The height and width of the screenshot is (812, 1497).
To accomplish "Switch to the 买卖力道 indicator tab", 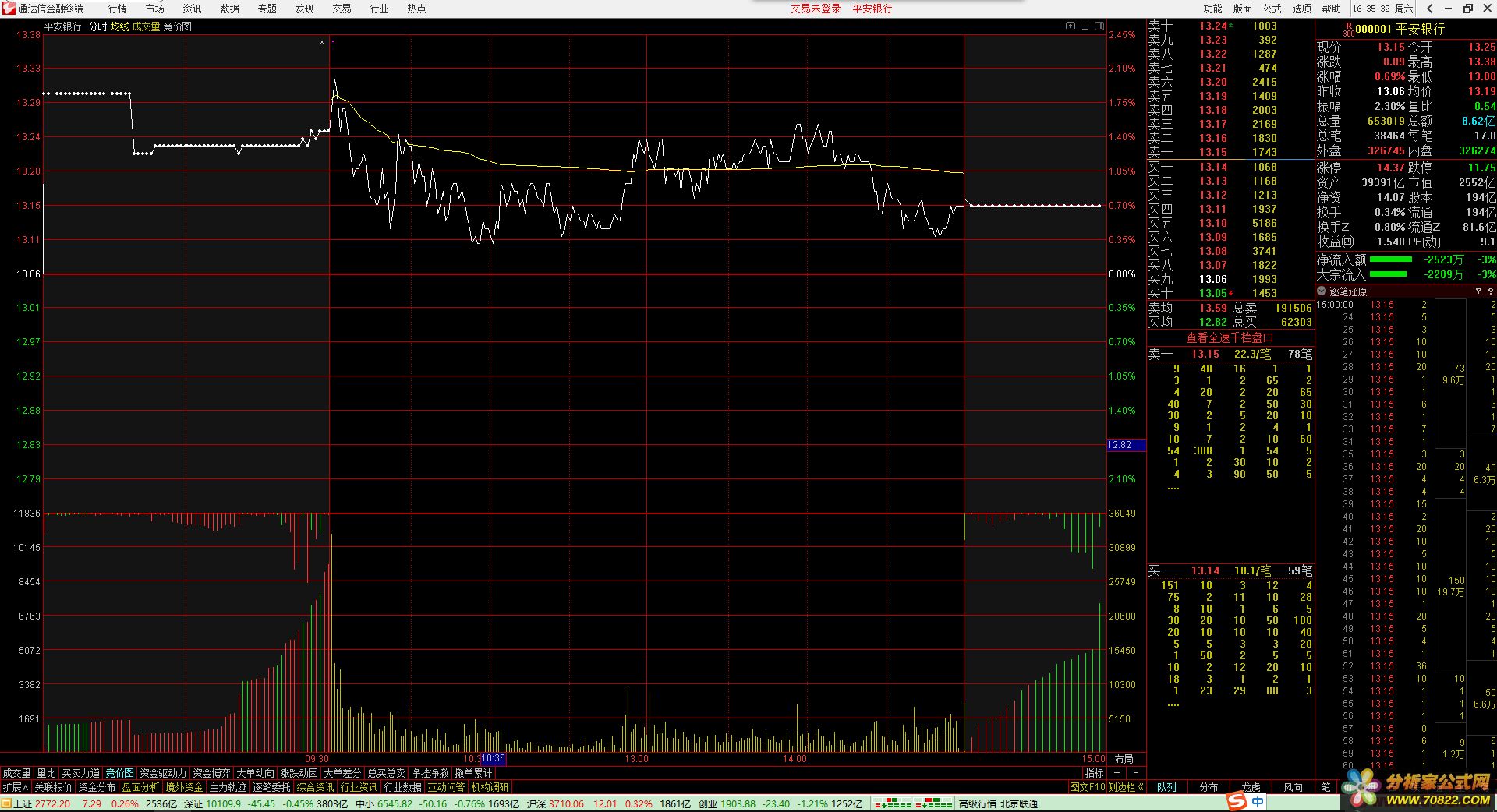I will click(80, 773).
